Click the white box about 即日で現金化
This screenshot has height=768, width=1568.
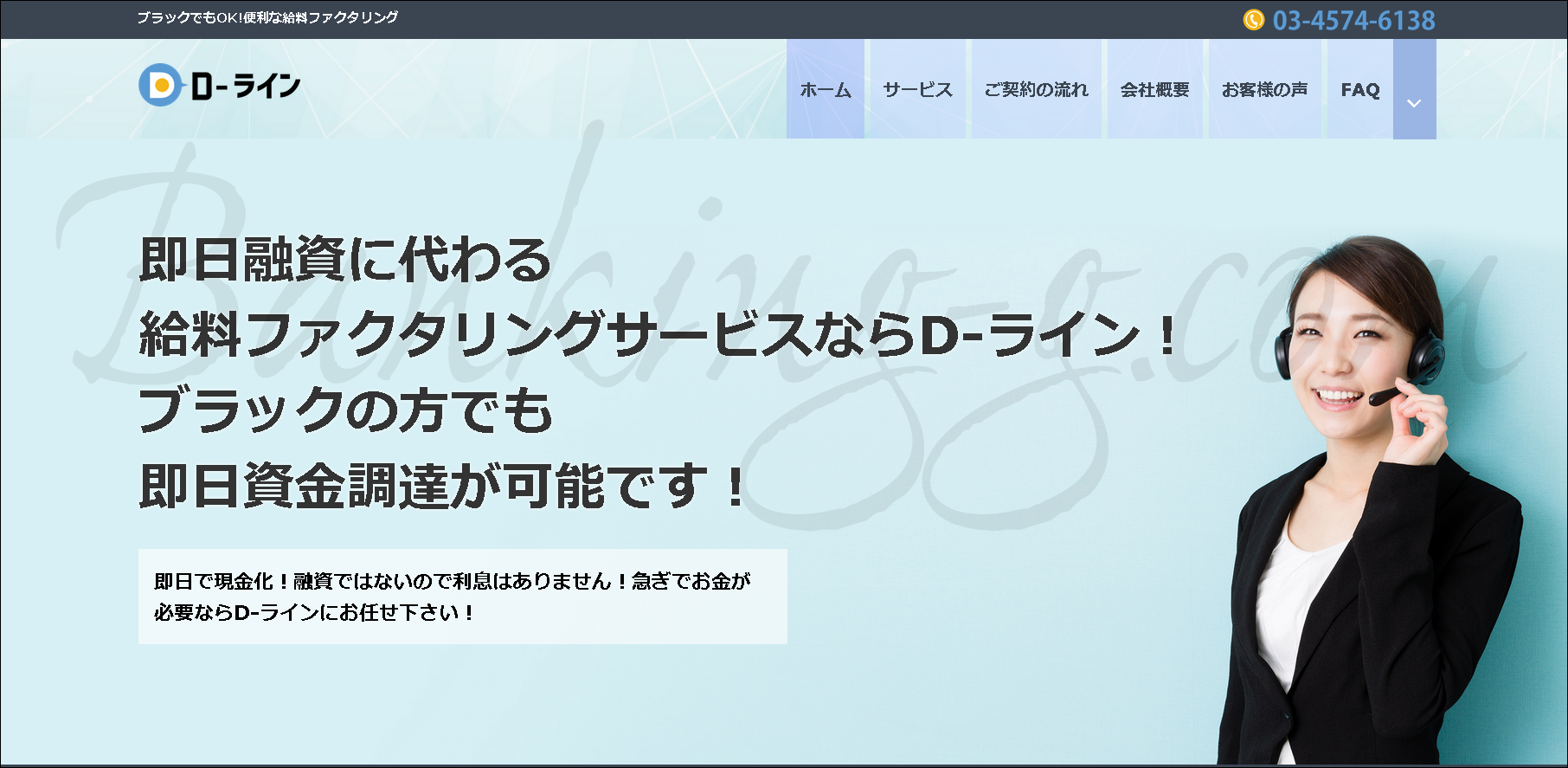click(462, 596)
